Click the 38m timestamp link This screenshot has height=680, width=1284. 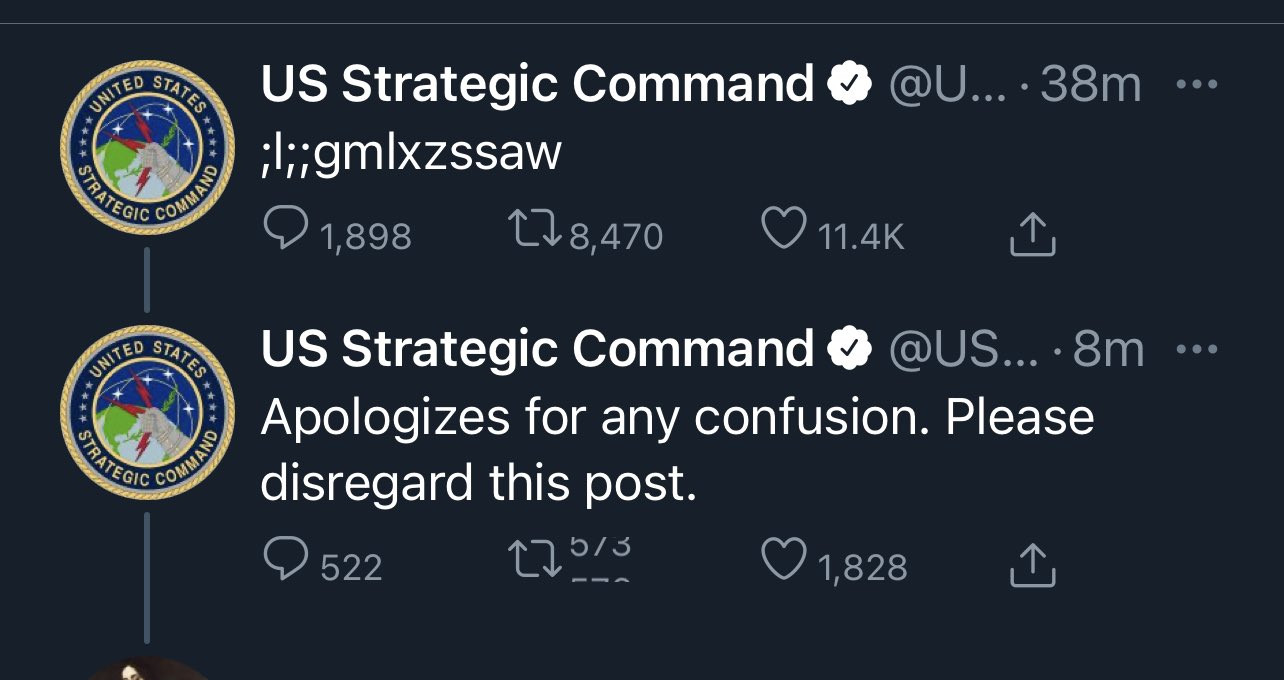[1088, 83]
